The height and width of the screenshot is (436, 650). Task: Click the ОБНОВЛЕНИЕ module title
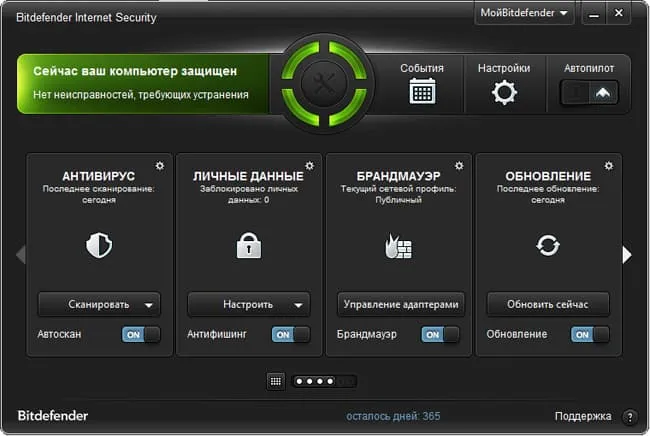[548, 176]
